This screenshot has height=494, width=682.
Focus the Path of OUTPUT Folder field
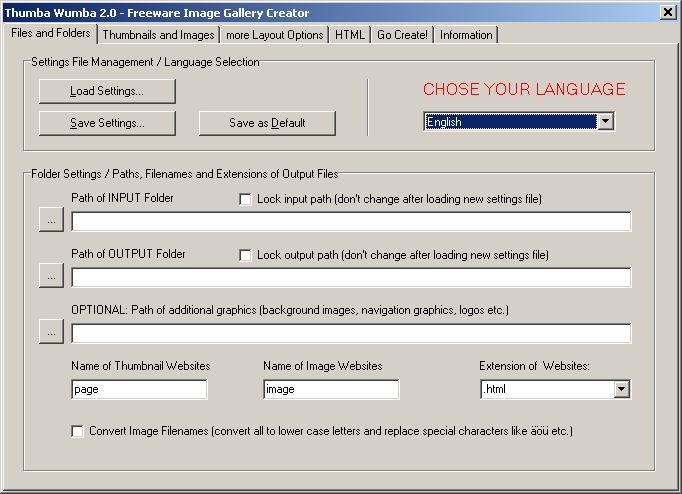point(351,277)
